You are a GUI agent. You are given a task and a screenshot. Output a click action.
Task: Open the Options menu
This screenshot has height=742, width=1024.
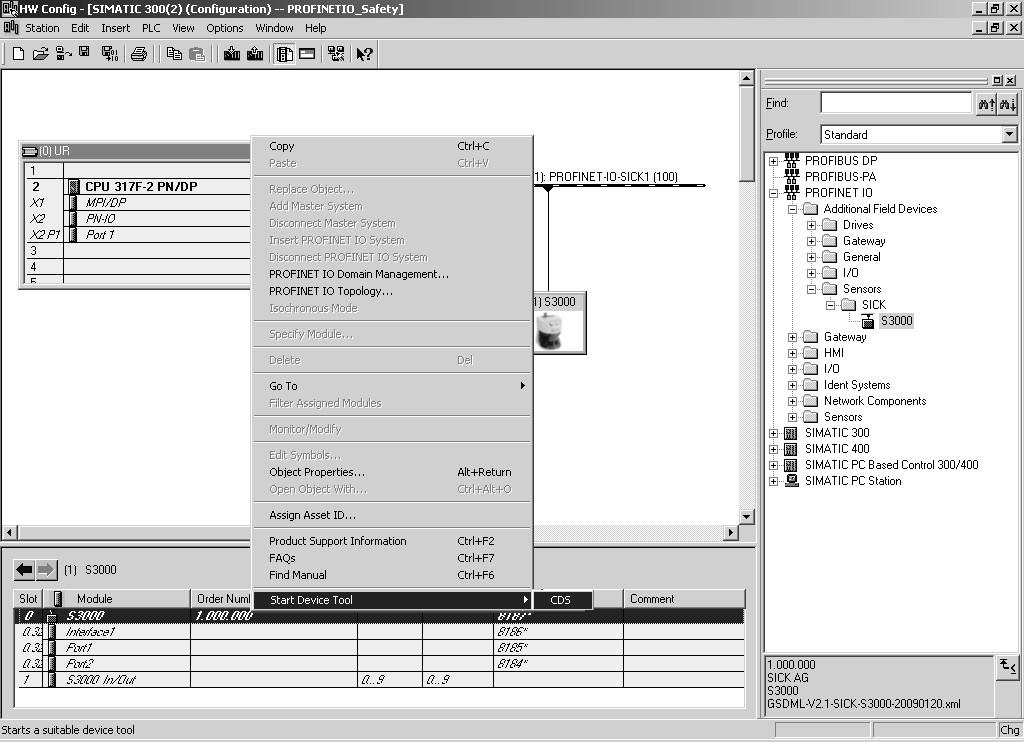(x=225, y=27)
